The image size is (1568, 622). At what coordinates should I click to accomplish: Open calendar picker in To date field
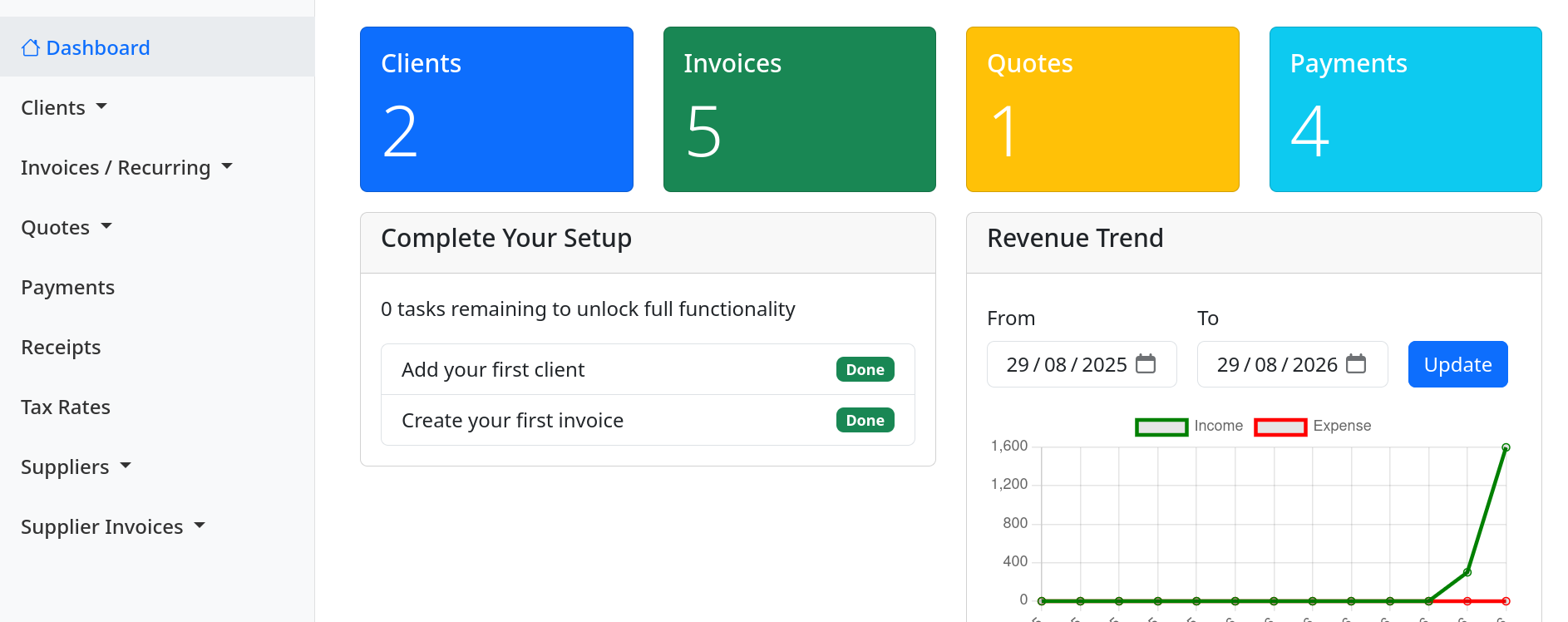(1356, 364)
